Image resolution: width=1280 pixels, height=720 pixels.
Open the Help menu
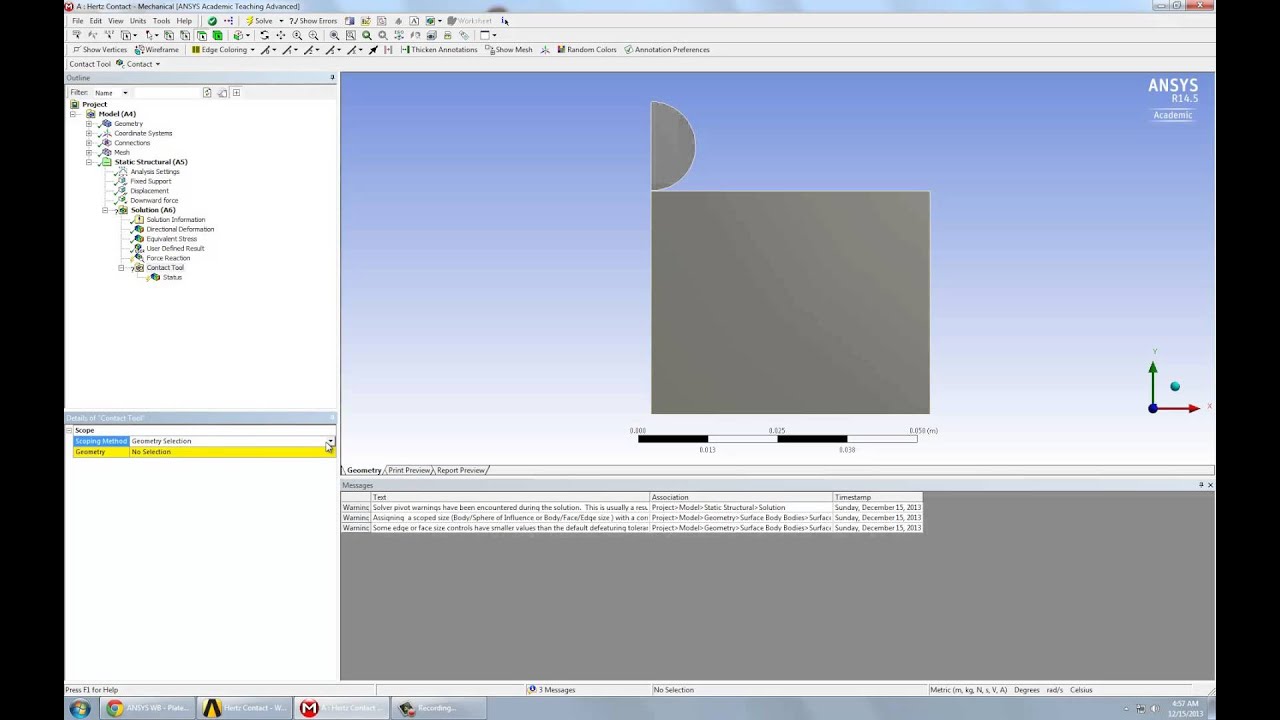[184, 21]
